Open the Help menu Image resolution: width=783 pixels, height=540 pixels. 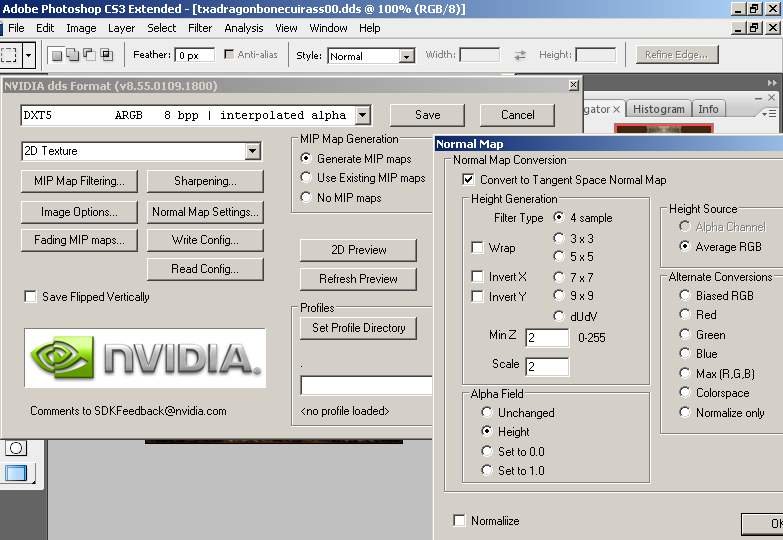(370, 28)
